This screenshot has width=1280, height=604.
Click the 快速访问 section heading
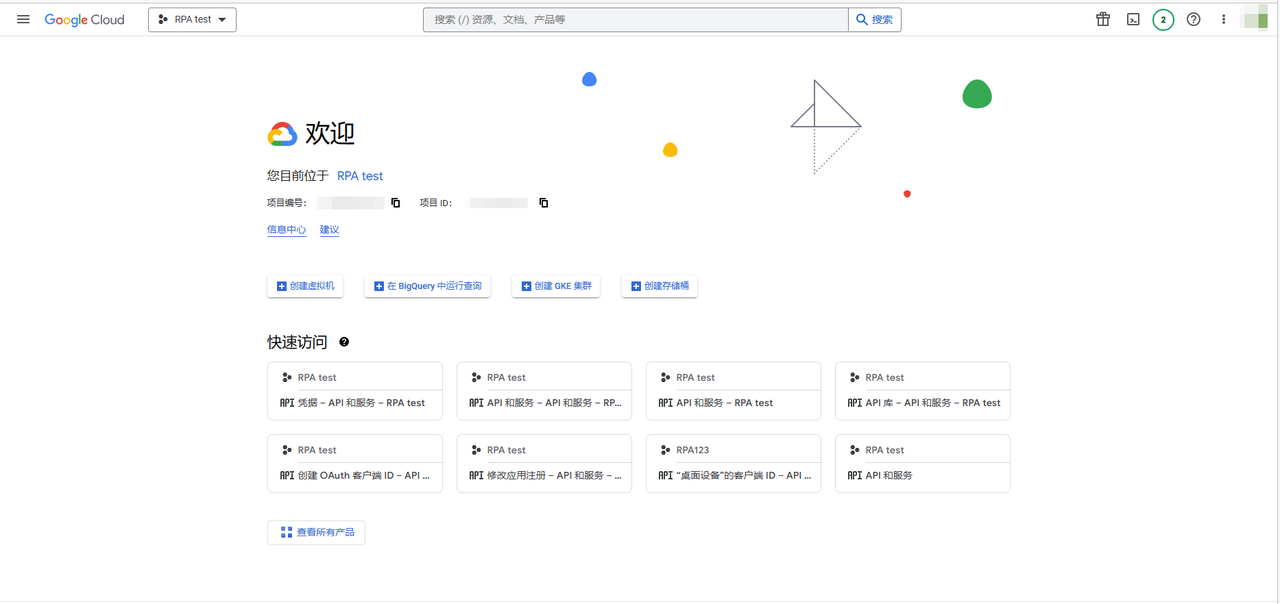[297, 342]
